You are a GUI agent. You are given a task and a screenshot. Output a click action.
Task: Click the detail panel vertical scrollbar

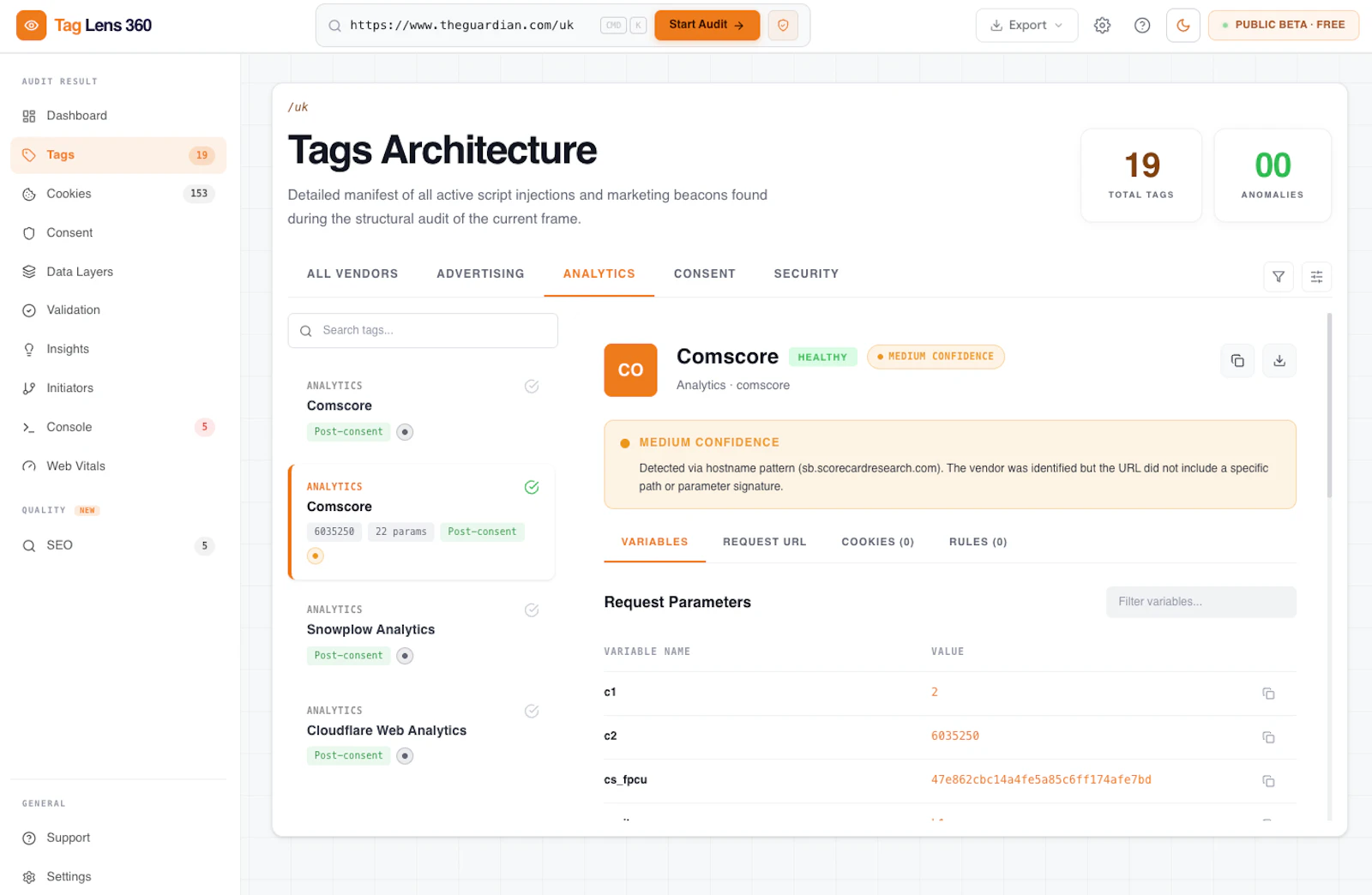1330,405
